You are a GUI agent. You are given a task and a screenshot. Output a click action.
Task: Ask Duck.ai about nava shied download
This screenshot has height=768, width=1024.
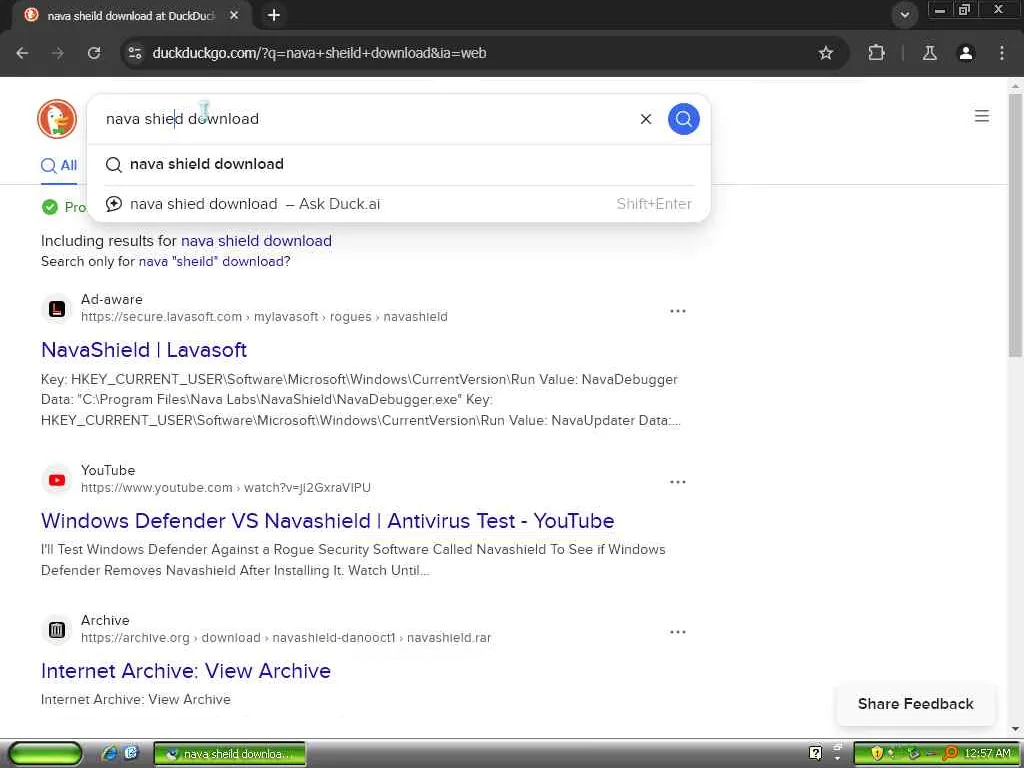(398, 204)
